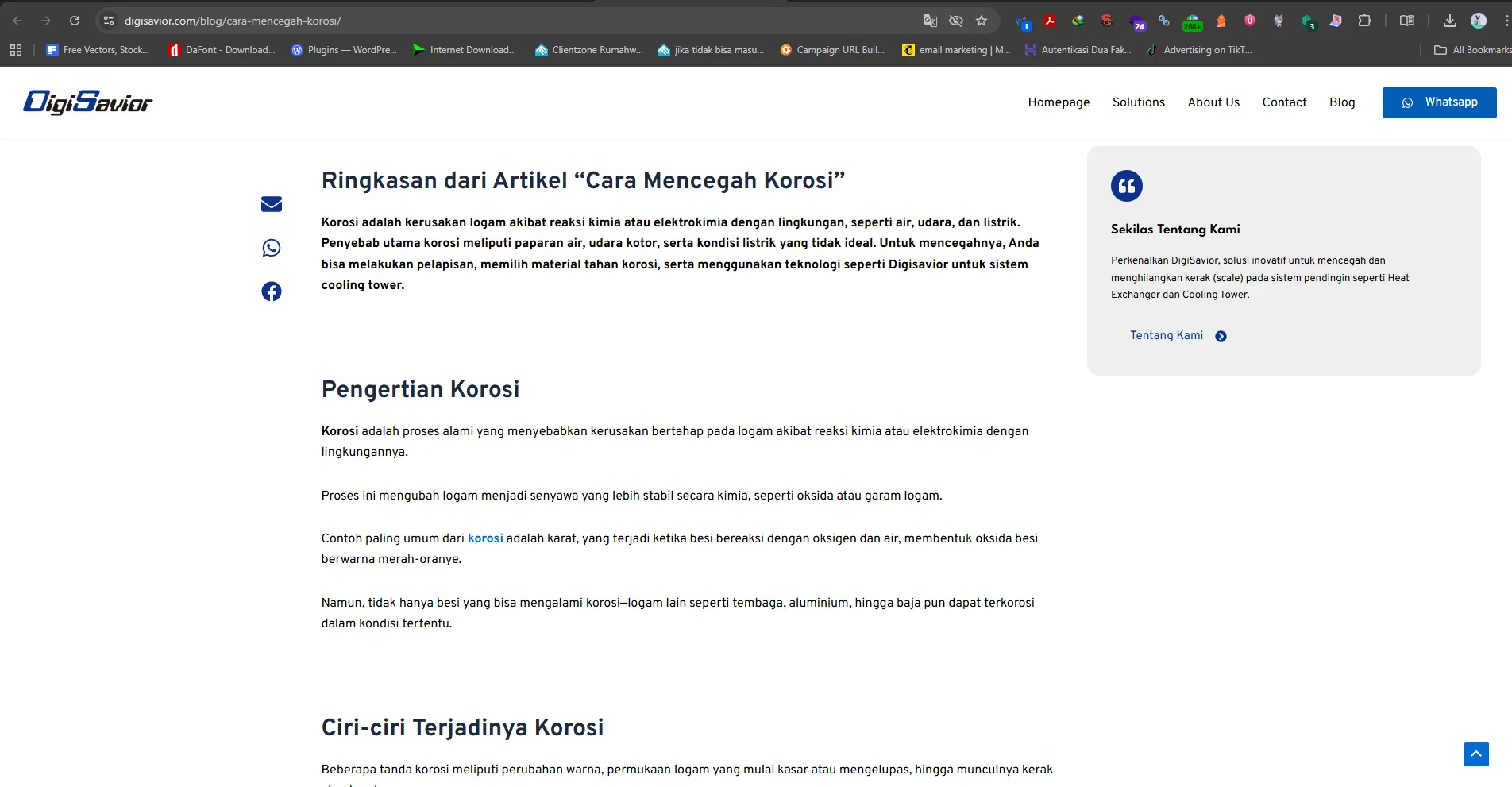
Task: Select the SEO extension icon
Action: [1106, 21]
